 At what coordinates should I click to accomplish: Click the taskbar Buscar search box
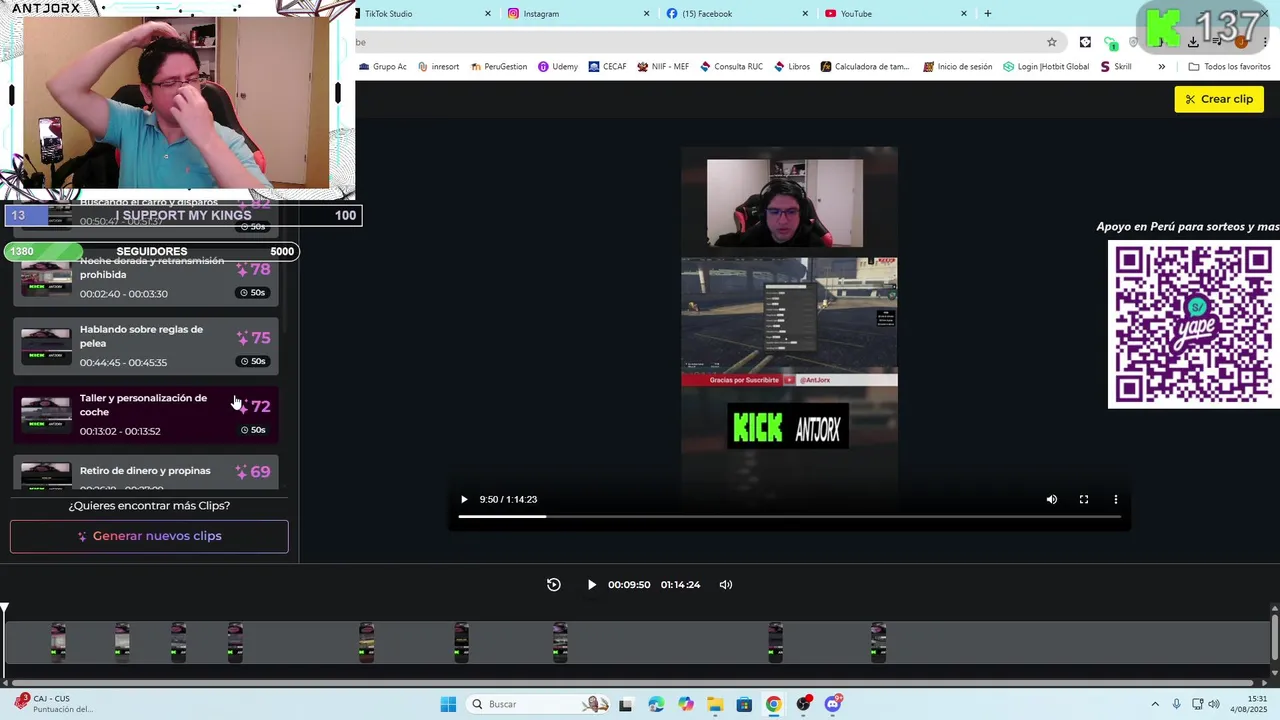(539, 704)
